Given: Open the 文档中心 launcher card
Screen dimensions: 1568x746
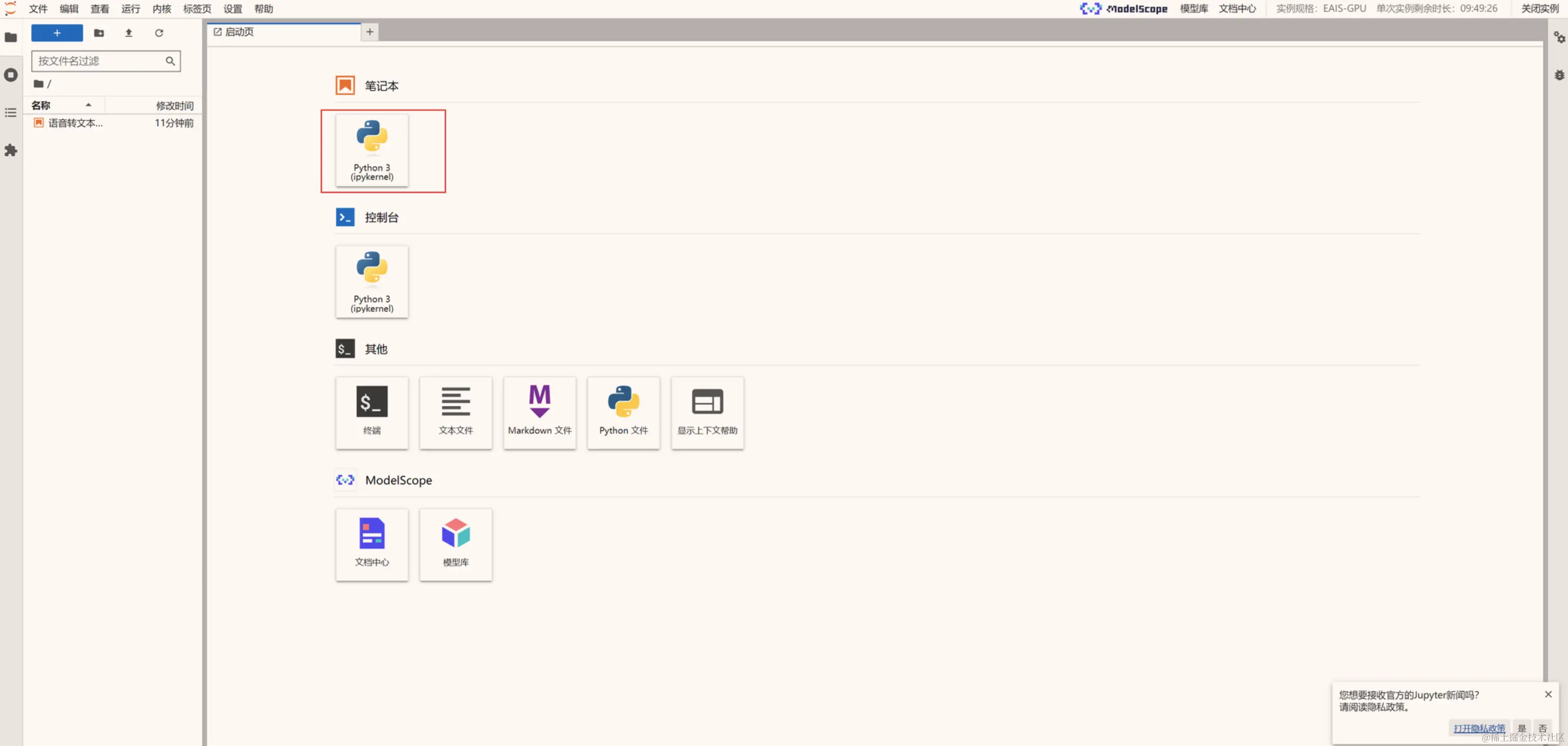Looking at the screenshot, I should point(372,544).
